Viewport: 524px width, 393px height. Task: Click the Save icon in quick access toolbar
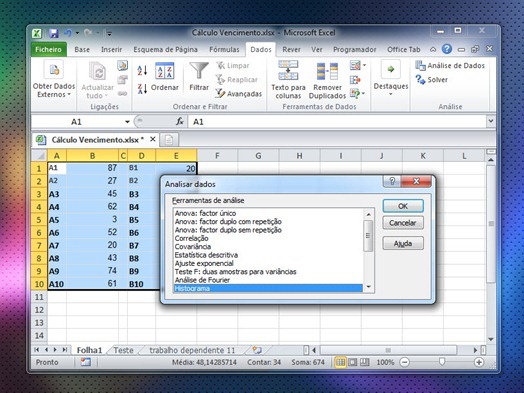pyautogui.click(x=53, y=33)
